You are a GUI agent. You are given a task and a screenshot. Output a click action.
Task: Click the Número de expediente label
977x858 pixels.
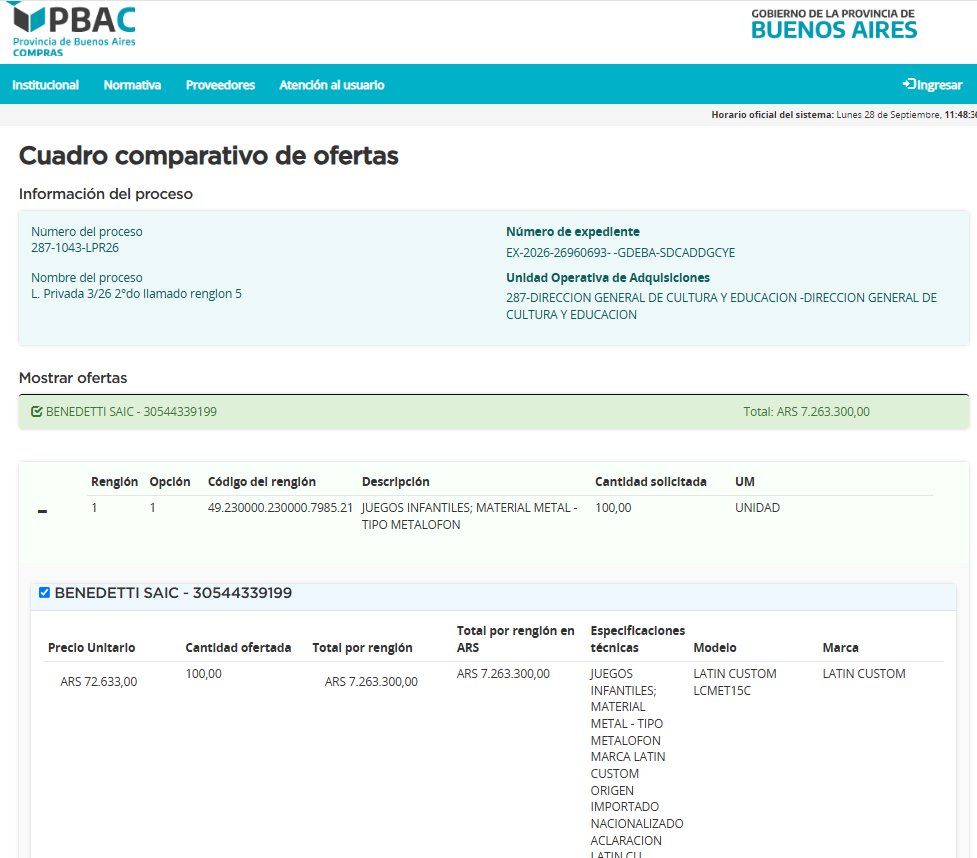573,232
